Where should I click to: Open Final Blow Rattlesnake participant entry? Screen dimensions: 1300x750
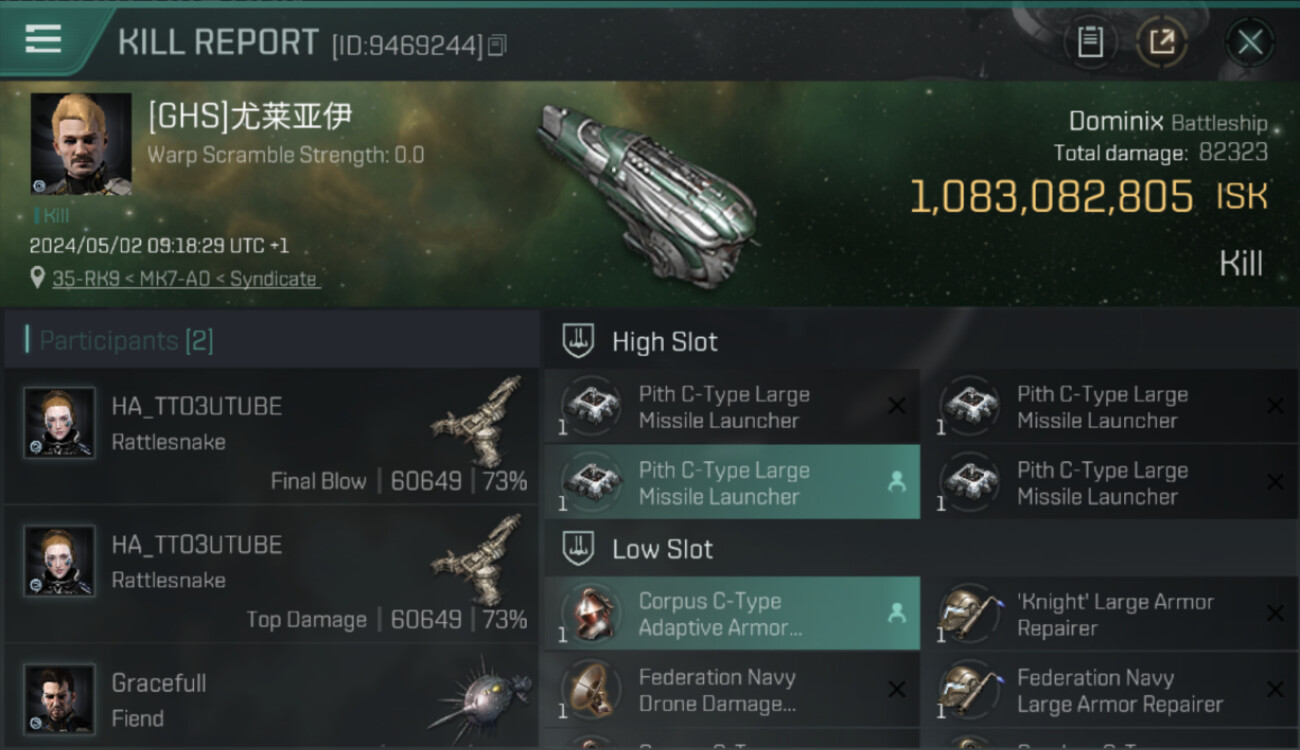pos(270,436)
